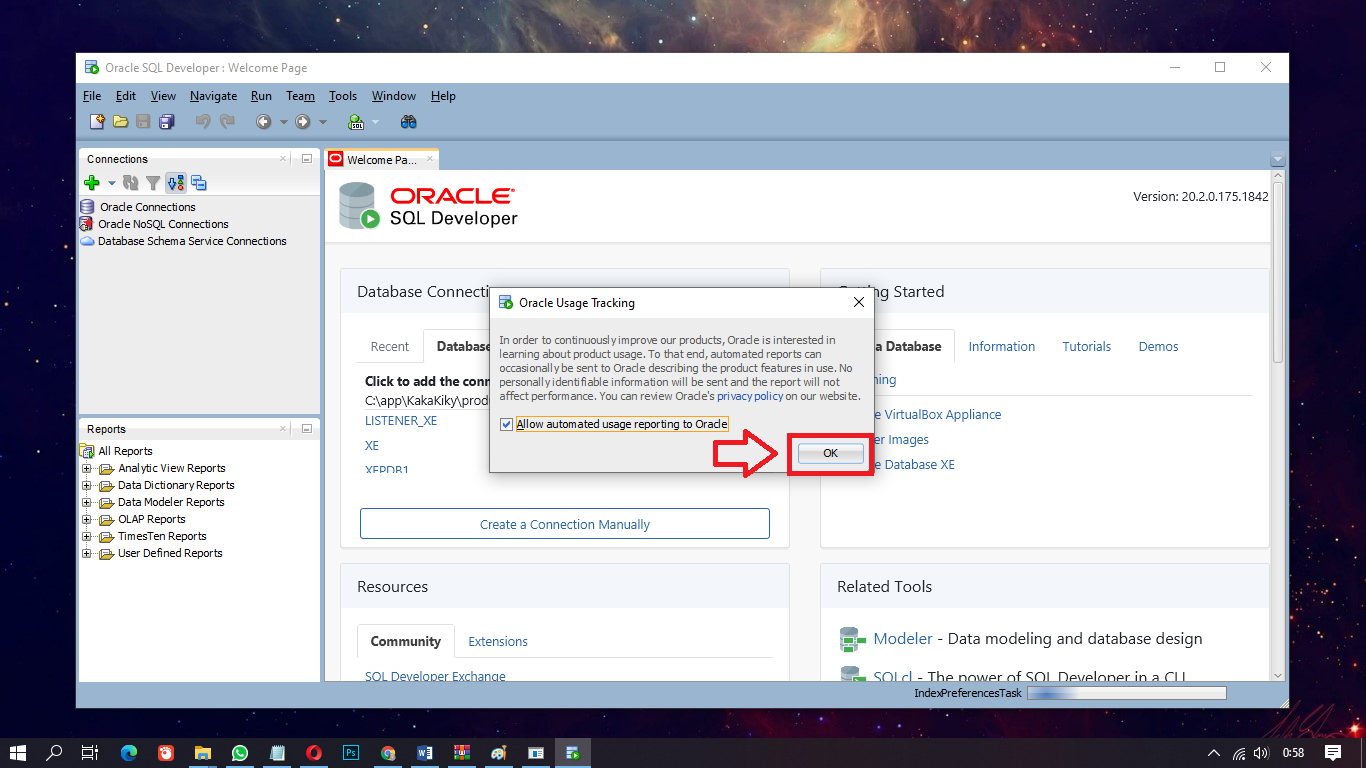The image size is (1366, 768).
Task: Switch to the Extensions resources tab
Action: pyautogui.click(x=498, y=641)
